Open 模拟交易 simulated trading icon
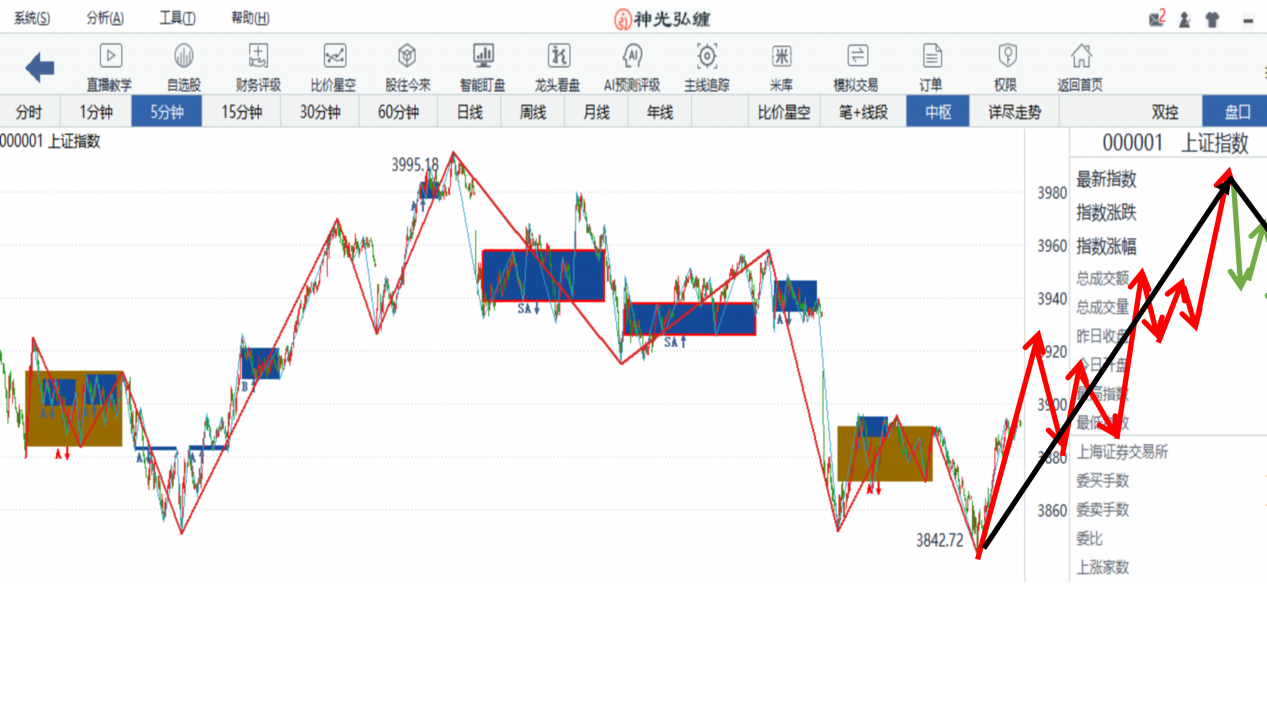1267x713 pixels. click(856, 56)
